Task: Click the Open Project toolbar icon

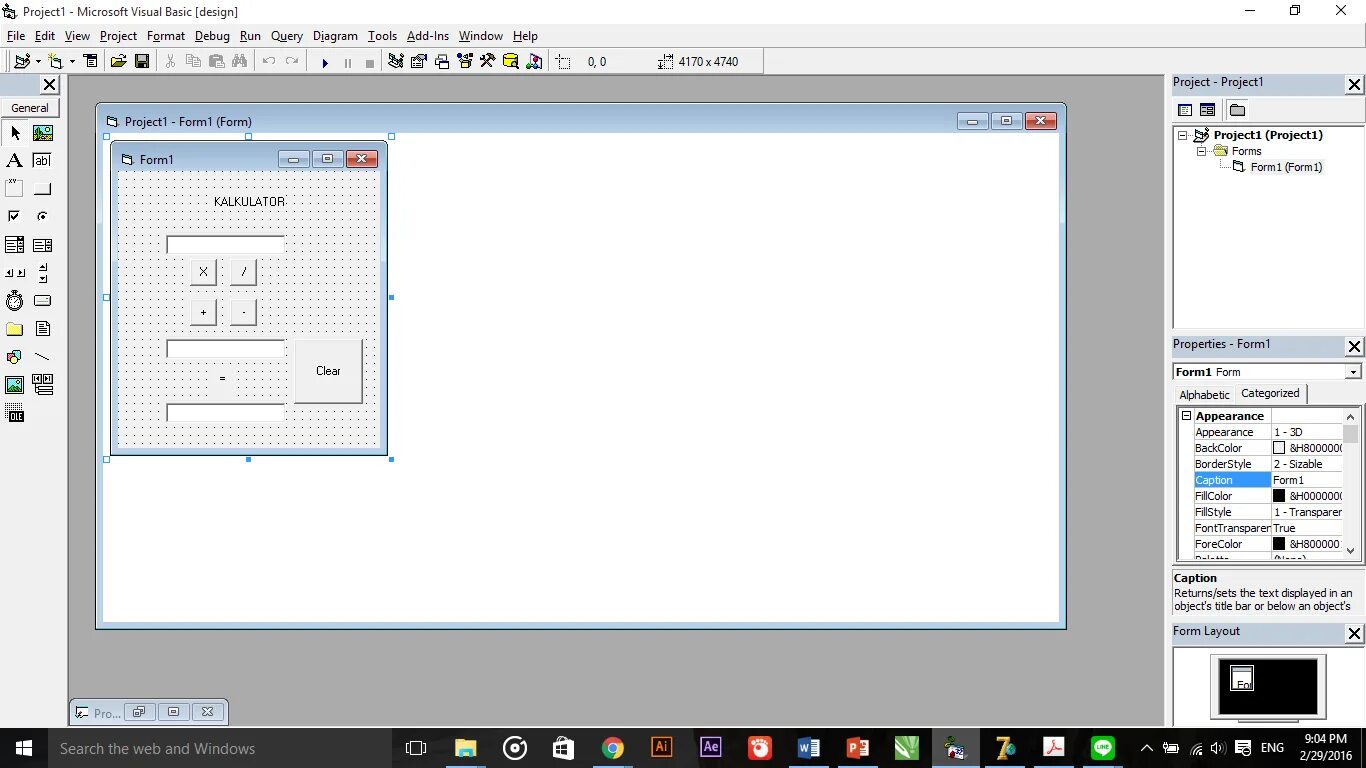Action: tap(118, 62)
